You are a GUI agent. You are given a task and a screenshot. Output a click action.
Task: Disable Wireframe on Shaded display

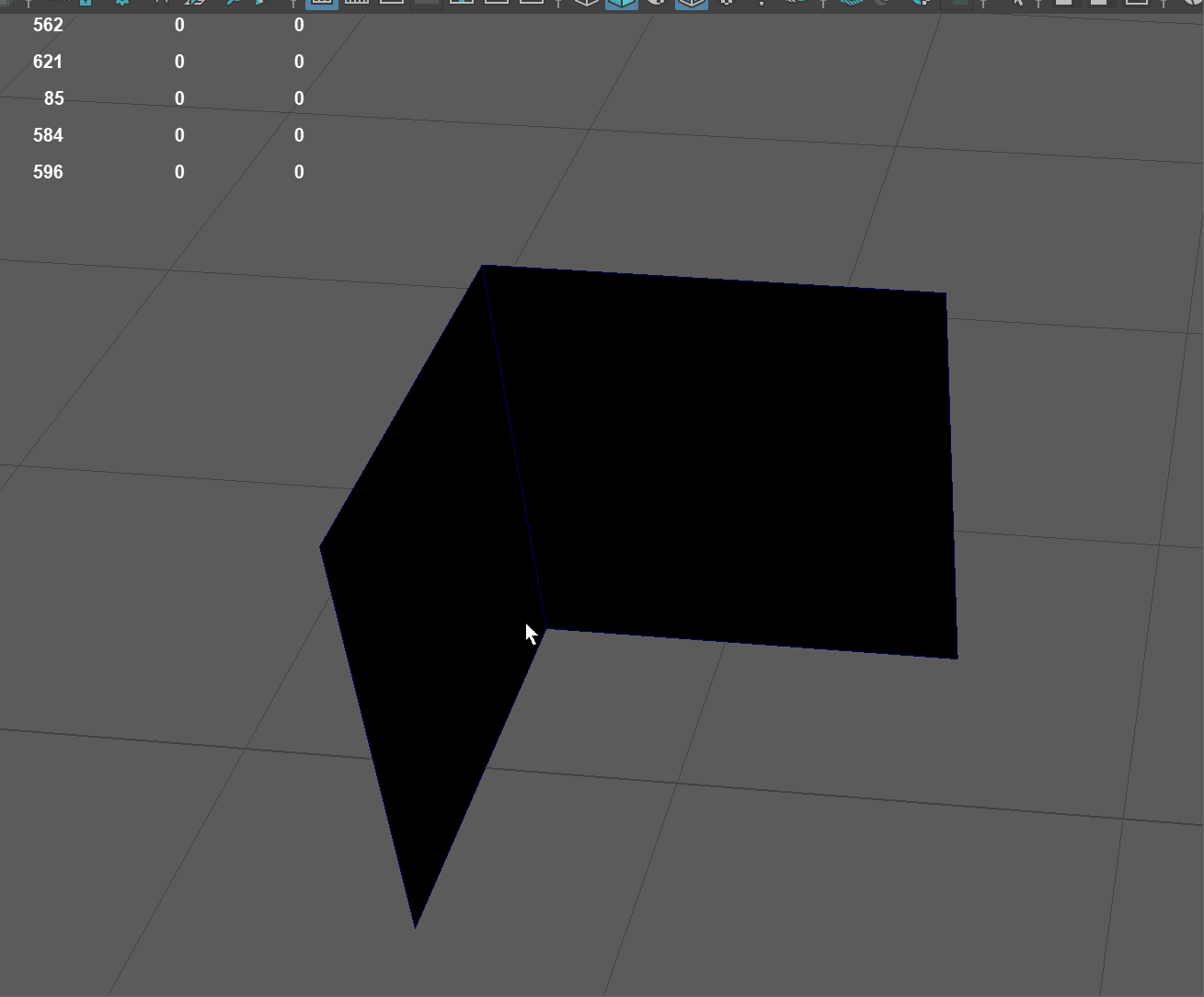pos(692,3)
